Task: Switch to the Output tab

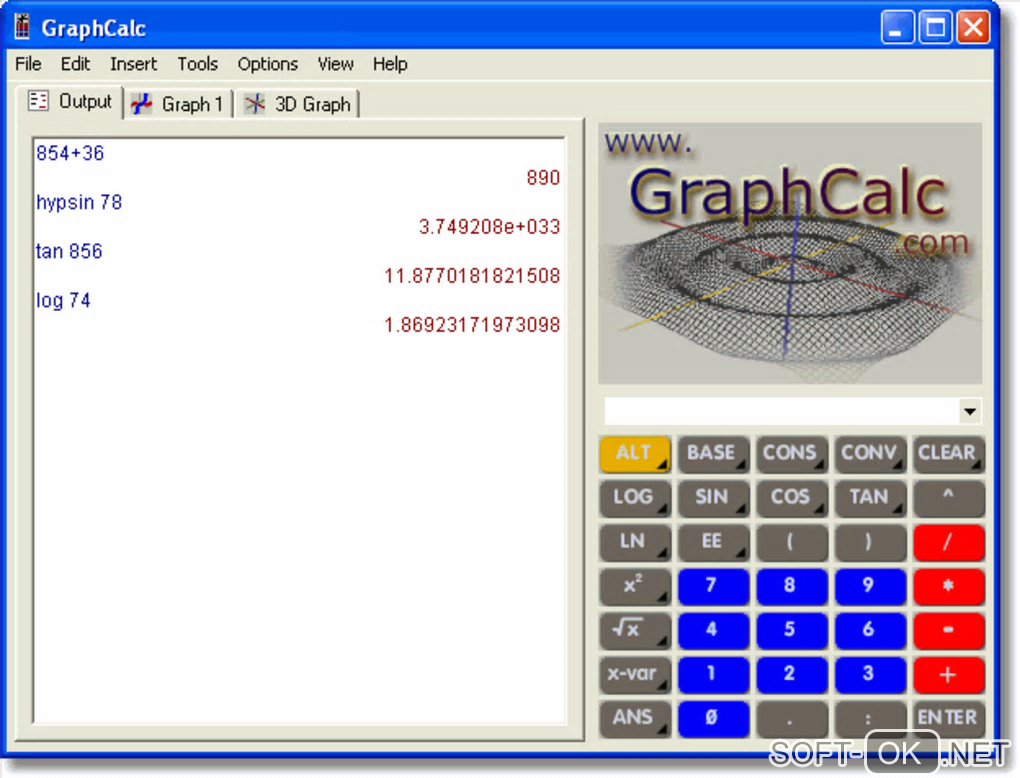Action: (x=70, y=101)
